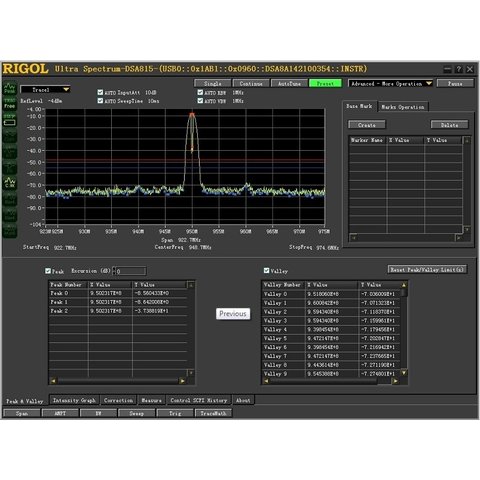This screenshot has height=480, width=480.
Task: Switch to the Intensity Graph tab
Action: click(x=74, y=400)
